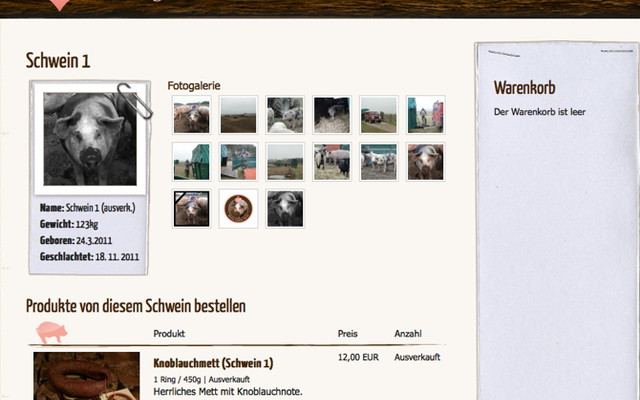640x400 pixels.
Task: View photo of pigs with black animal
Action: (x=332, y=162)
